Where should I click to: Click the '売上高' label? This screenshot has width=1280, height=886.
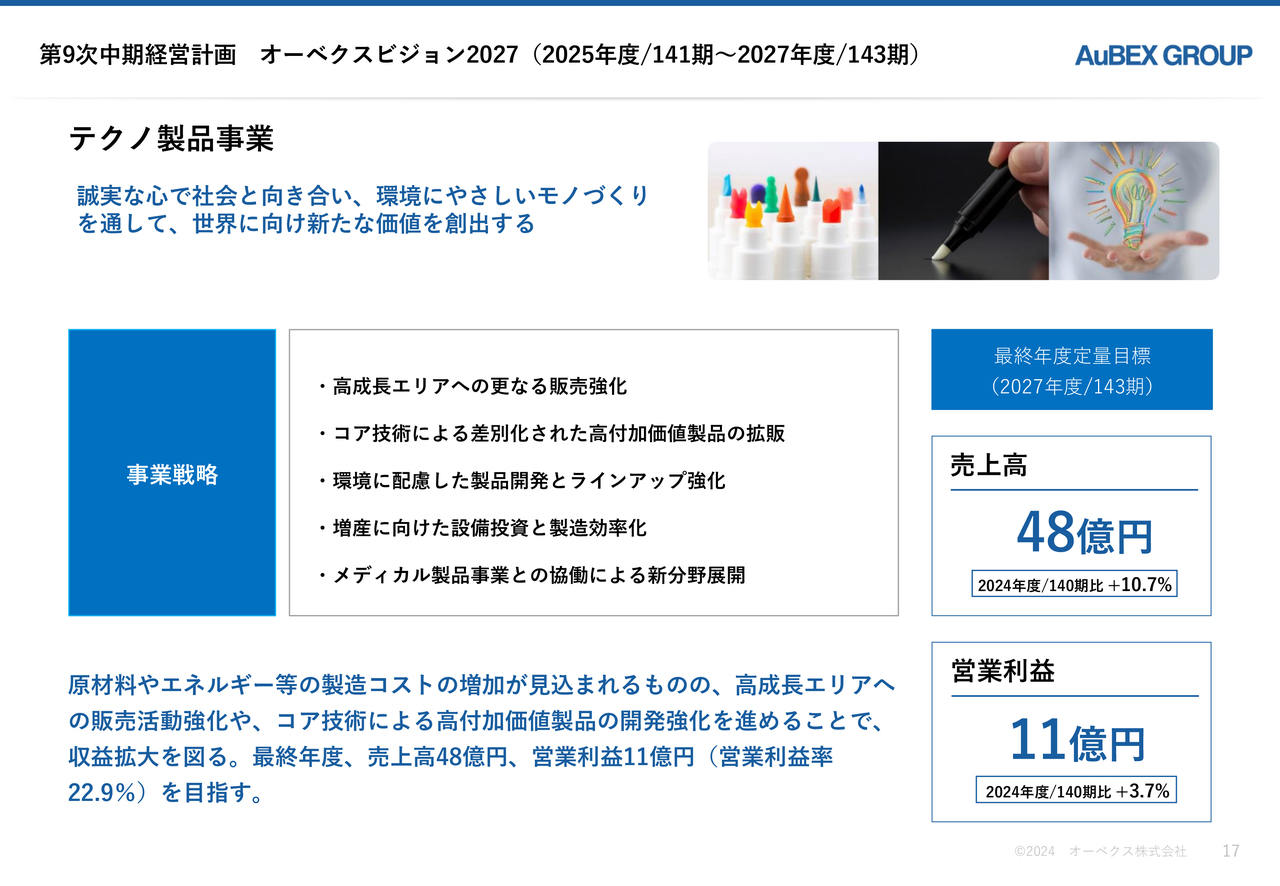[x=989, y=465]
